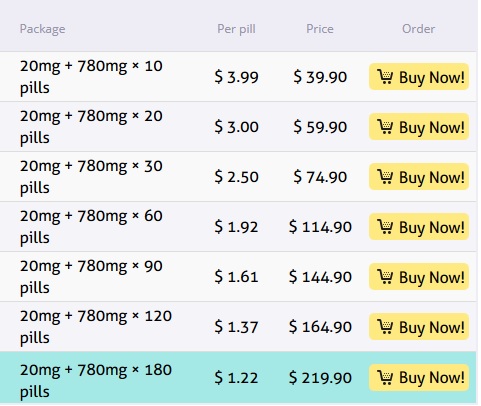Screen dimensions: 481x406
Task: Click cart icon for 90 pills package
Action: [x=385, y=277]
